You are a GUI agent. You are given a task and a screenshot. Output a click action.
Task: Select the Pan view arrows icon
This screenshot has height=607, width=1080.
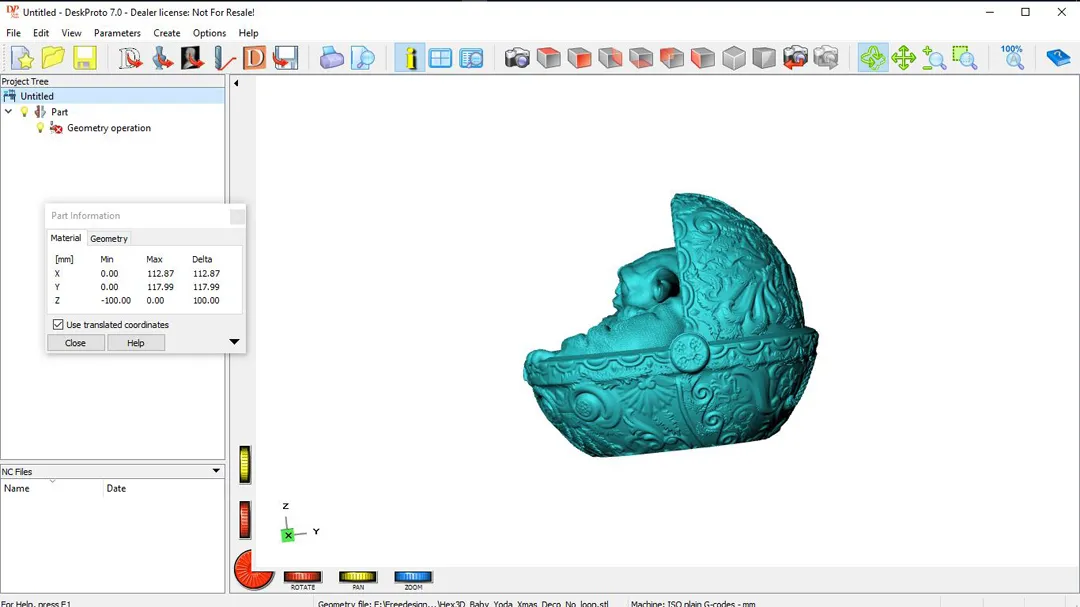903,58
